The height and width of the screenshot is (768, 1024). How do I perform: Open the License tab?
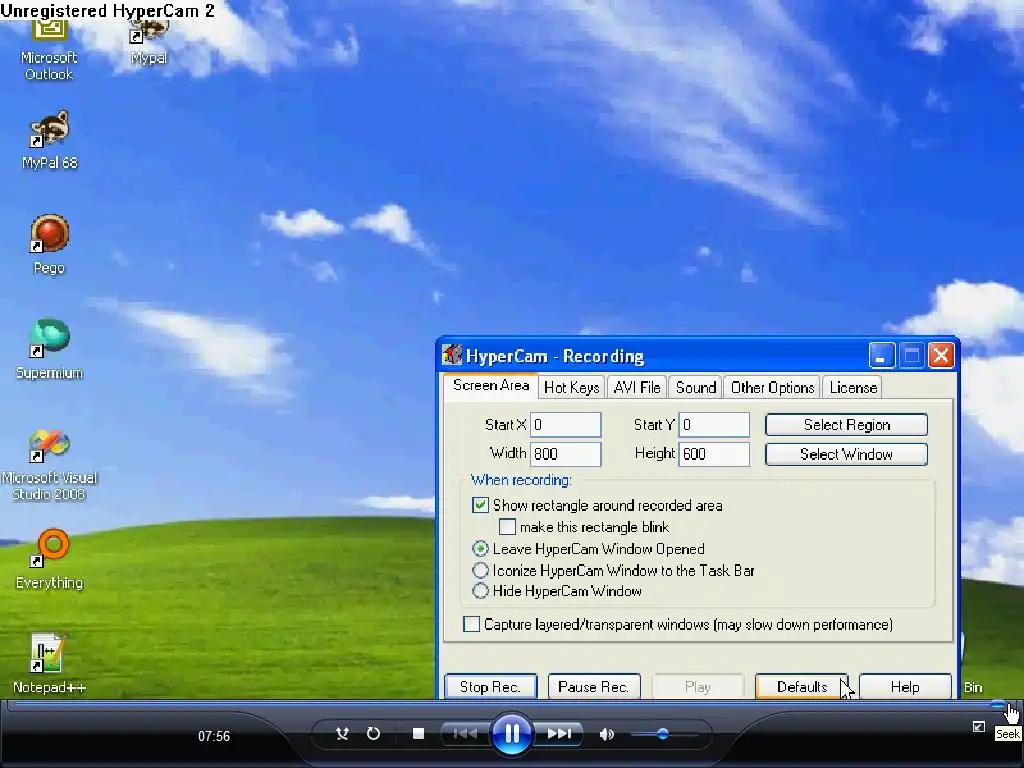[x=852, y=387]
